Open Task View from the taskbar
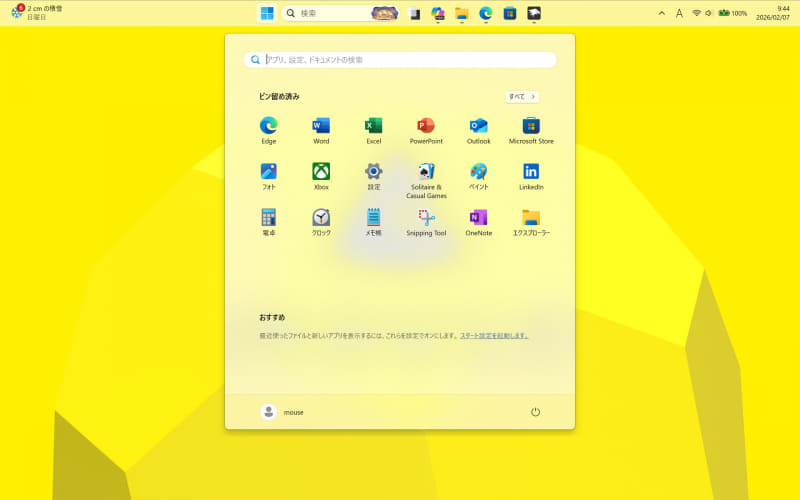The image size is (800, 500). pos(414,14)
